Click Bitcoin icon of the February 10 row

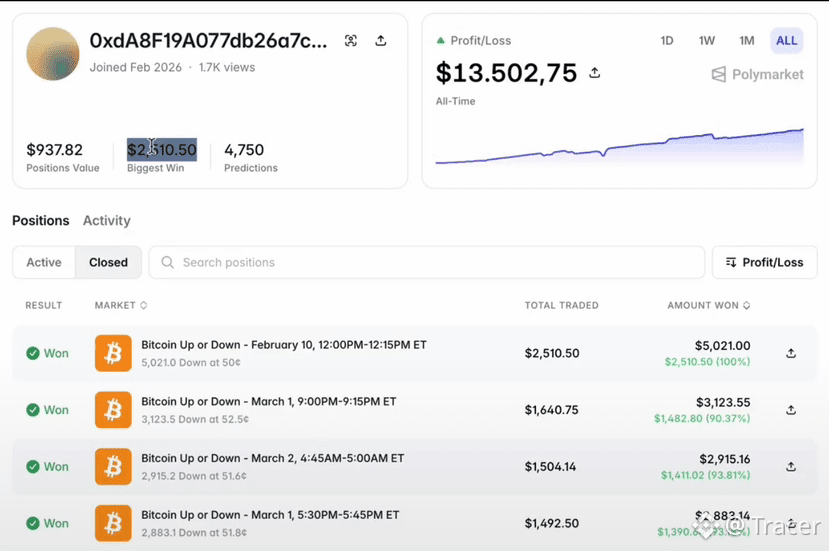coord(113,353)
